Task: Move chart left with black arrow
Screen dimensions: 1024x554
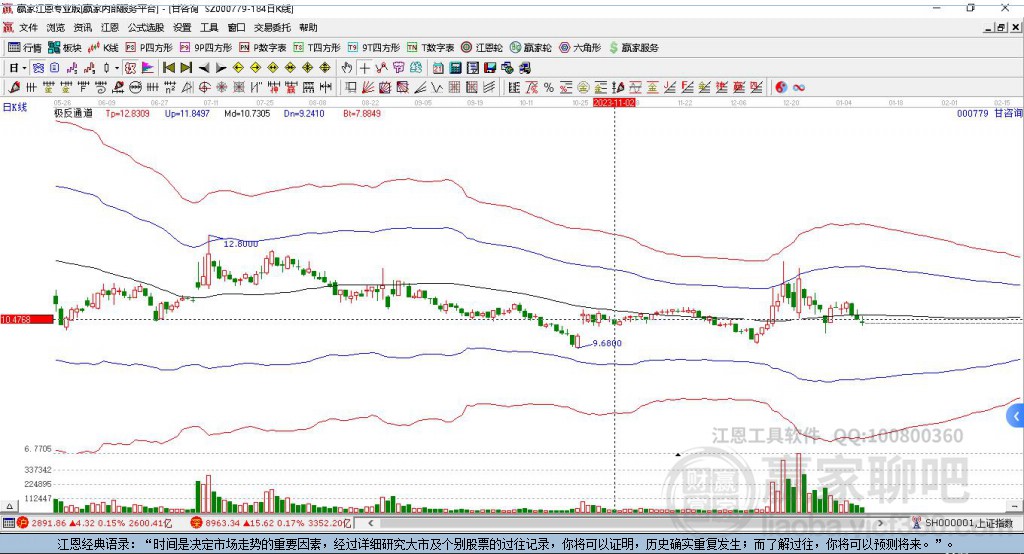Action: click(x=204, y=68)
